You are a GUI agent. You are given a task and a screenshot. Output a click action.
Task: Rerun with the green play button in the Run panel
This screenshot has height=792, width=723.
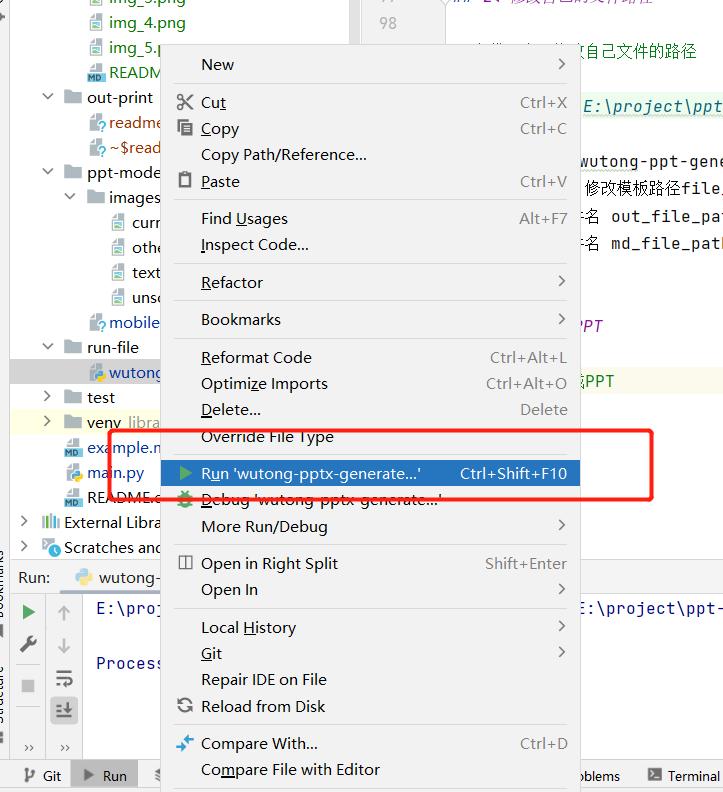point(28,612)
